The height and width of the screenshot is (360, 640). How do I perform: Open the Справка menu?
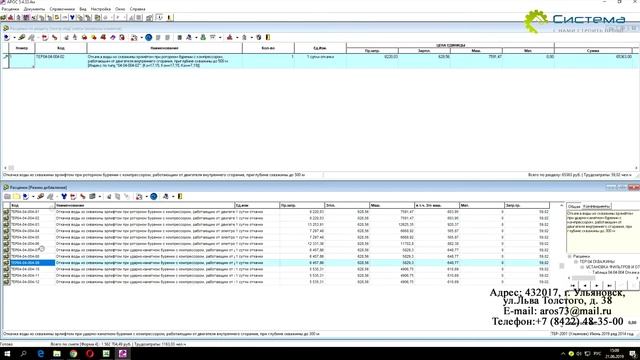pyautogui.click(x=137, y=9)
